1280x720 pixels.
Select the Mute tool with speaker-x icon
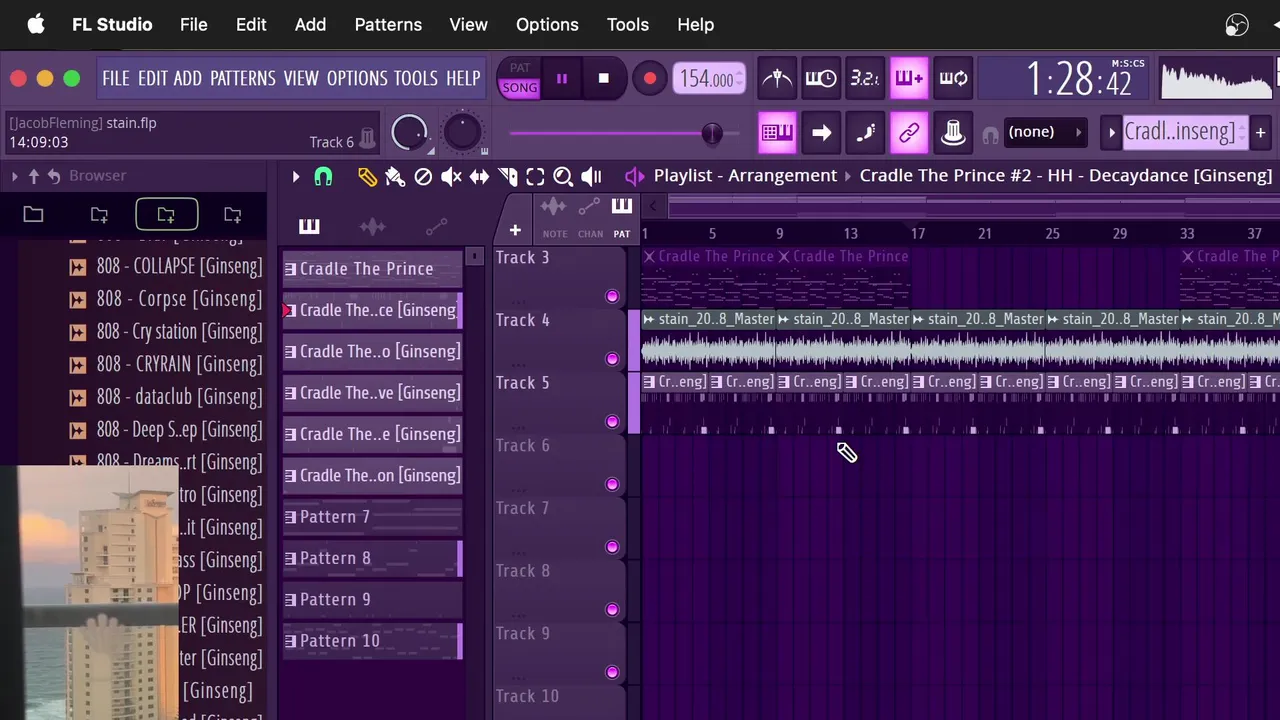(x=451, y=177)
